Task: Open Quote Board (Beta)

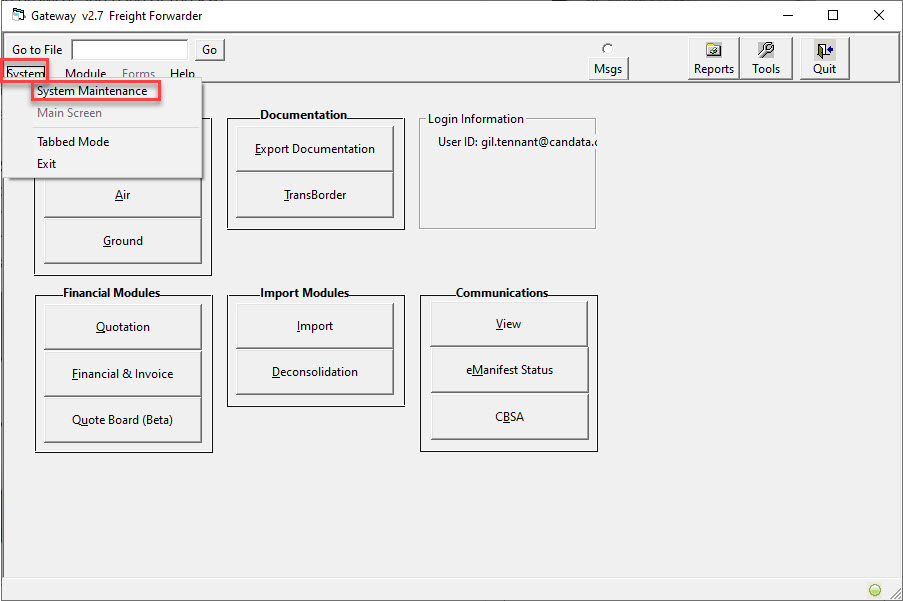Action: (x=123, y=420)
